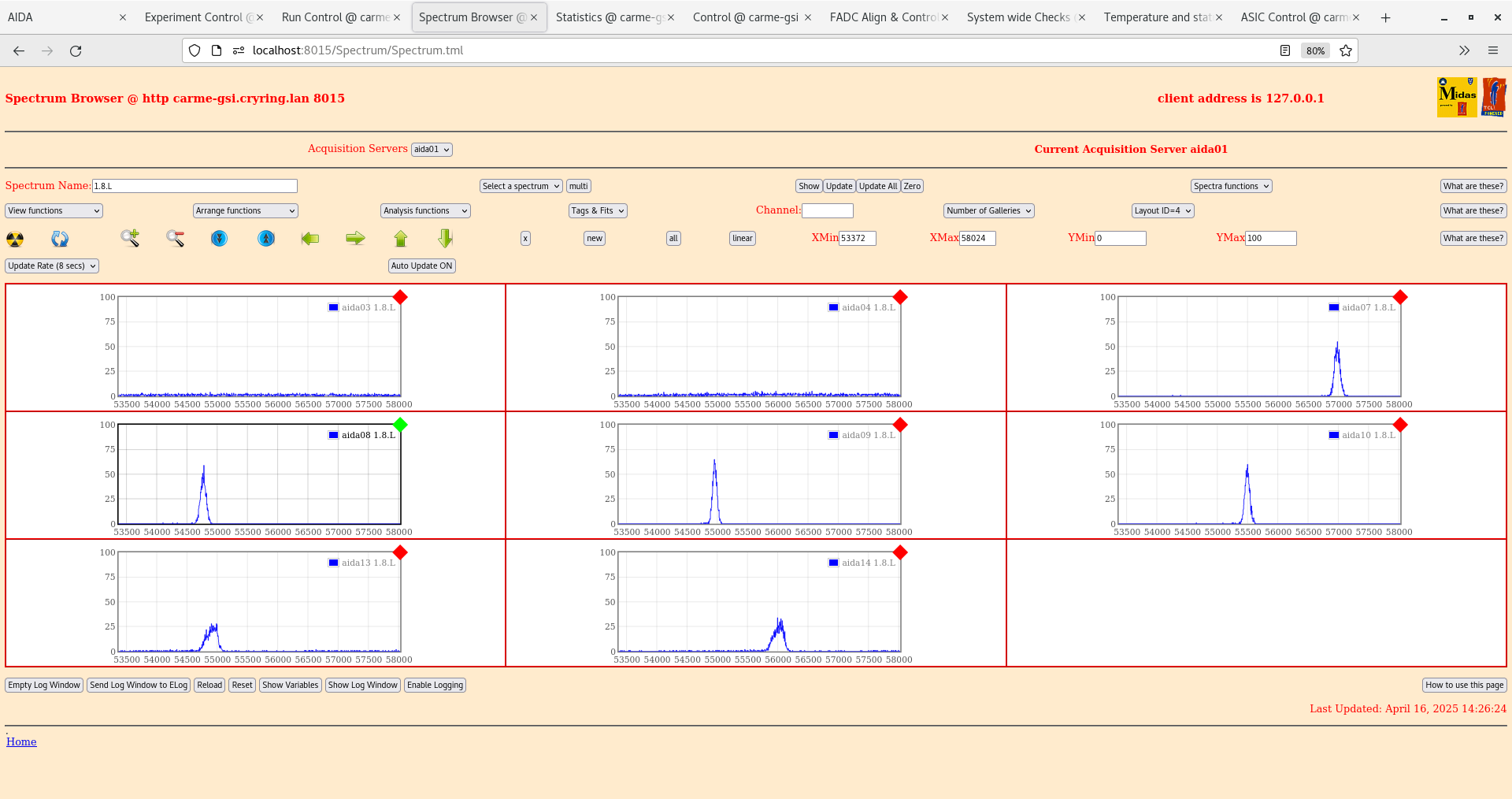Click the blue refresh arrows icon
This screenshot has height=799, width=1512.
click(60, 239)
